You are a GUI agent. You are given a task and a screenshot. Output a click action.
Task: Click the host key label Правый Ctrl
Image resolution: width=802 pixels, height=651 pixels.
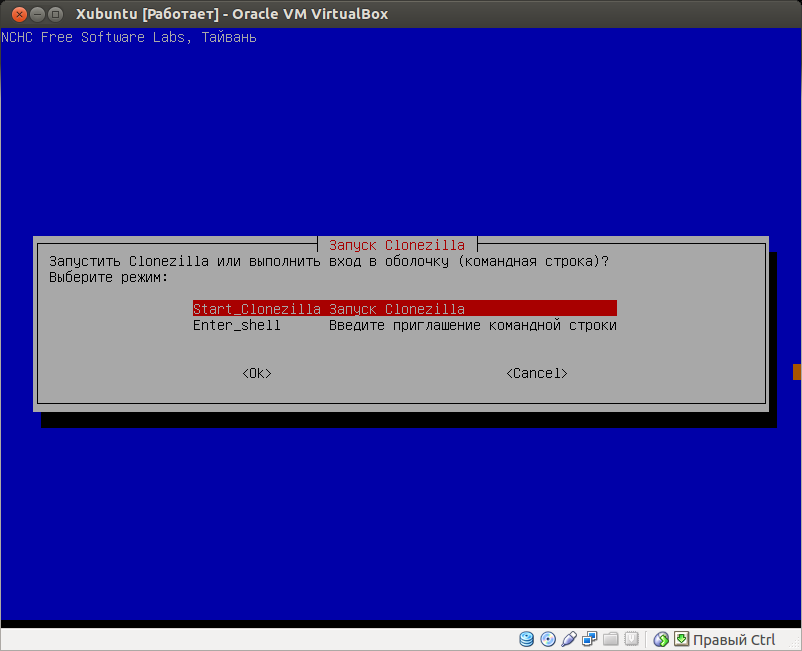[x=734, y=640]
